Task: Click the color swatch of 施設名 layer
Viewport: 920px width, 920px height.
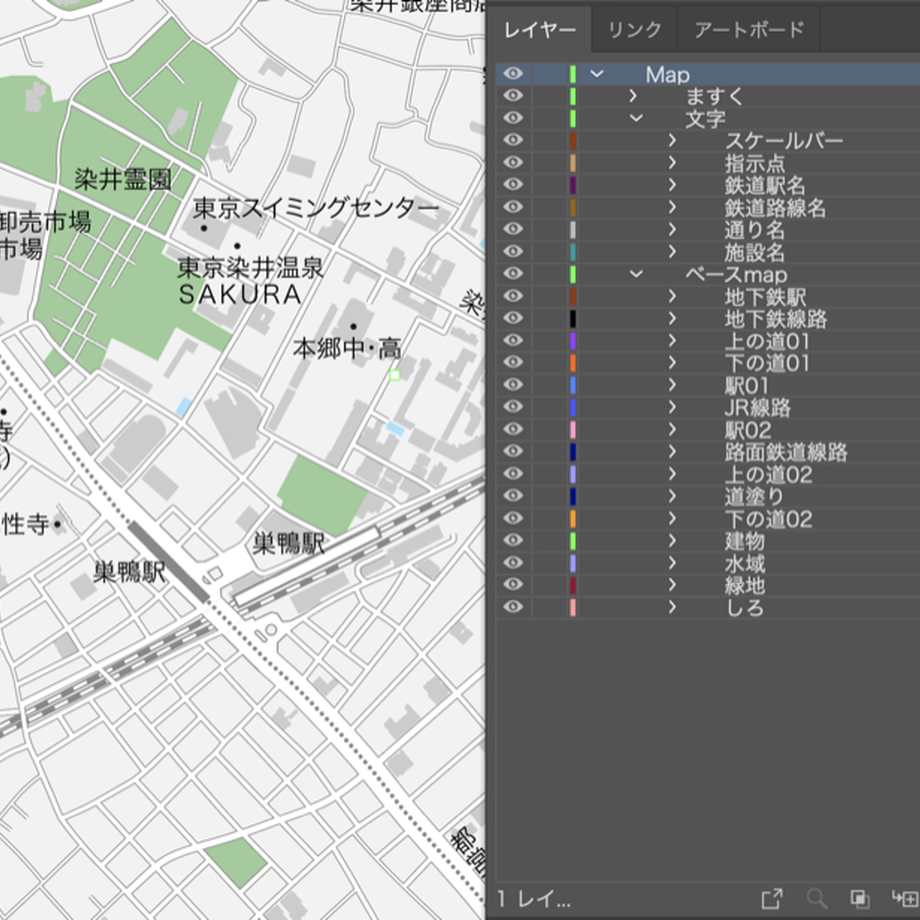Action: [x=573, y=252]
